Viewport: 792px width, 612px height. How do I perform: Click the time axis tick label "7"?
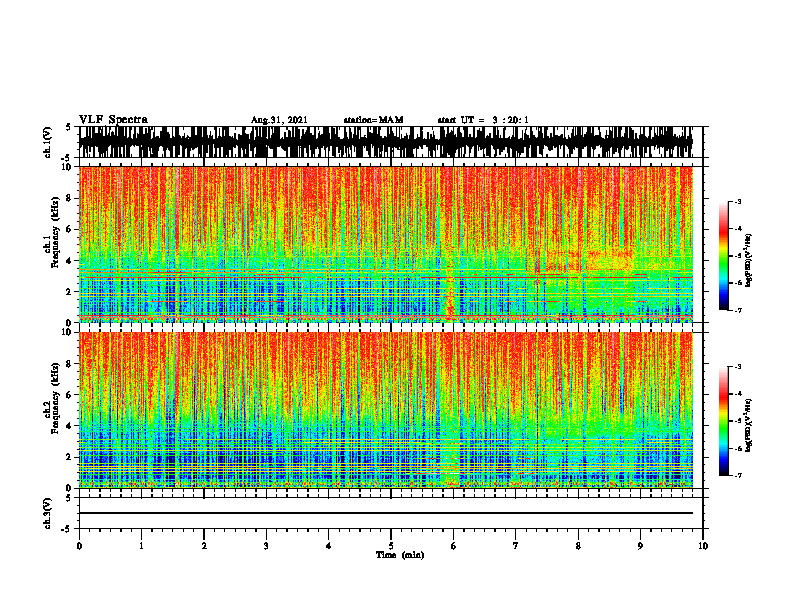click(x=516, y=546)
